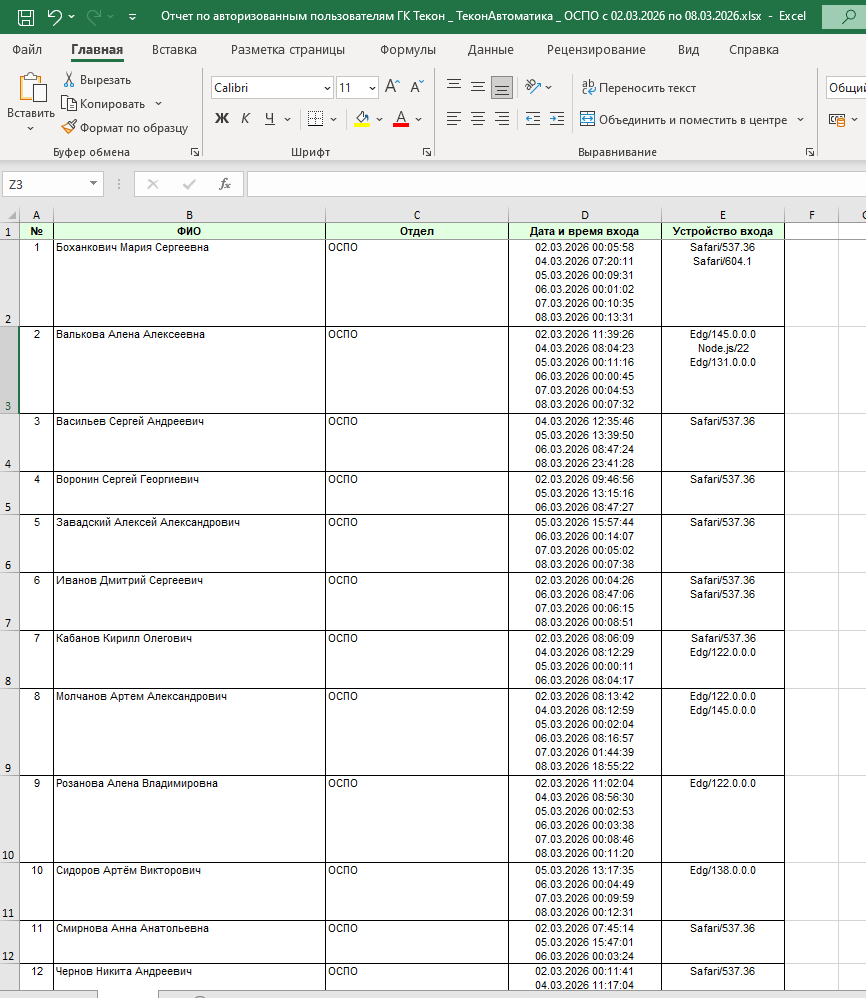The width and height of the screenshot is (866, 998).
Task: Select row 5 header
Action: pyautogui.click(x=9, y=493)
